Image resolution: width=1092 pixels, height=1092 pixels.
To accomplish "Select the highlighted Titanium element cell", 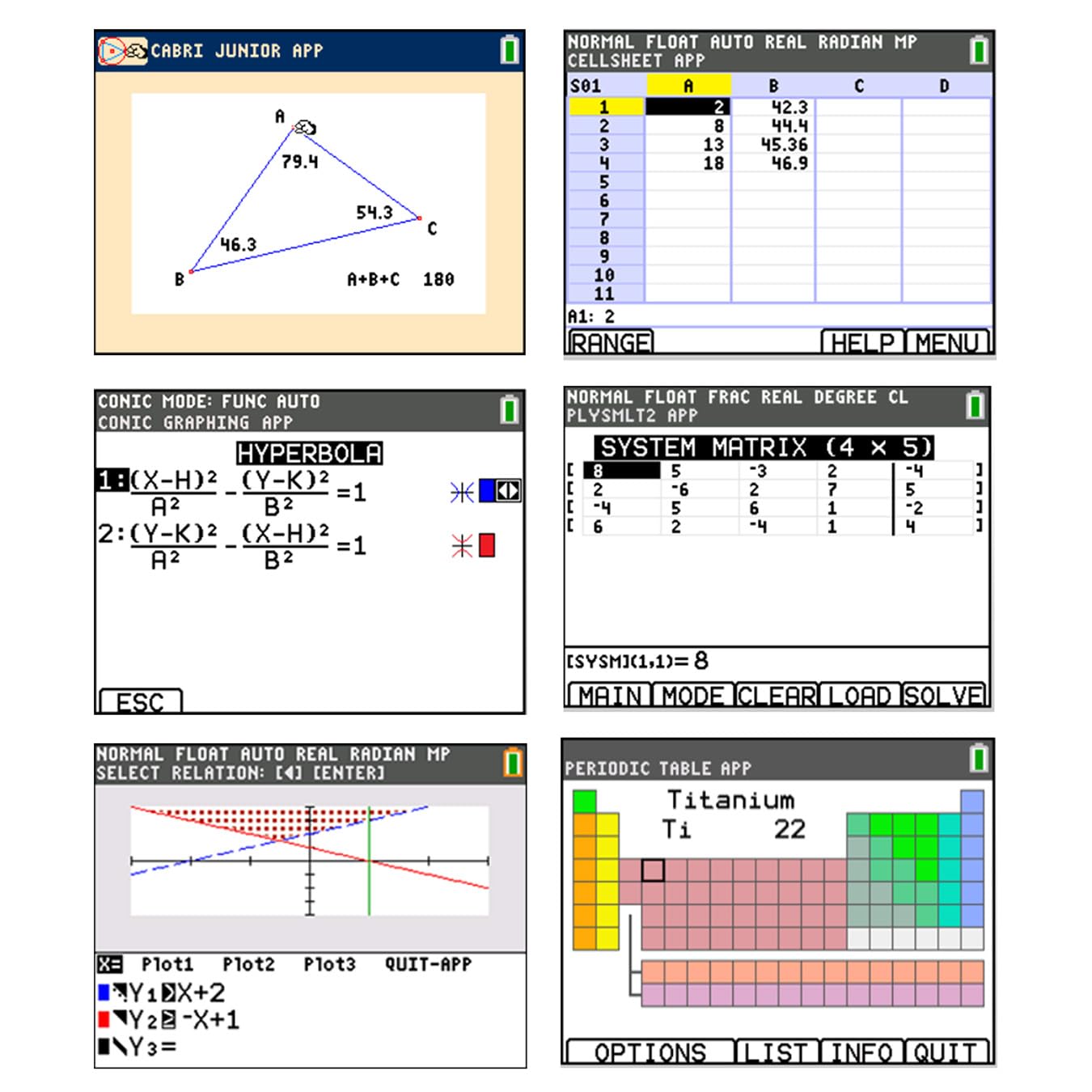I will [653, 870].
